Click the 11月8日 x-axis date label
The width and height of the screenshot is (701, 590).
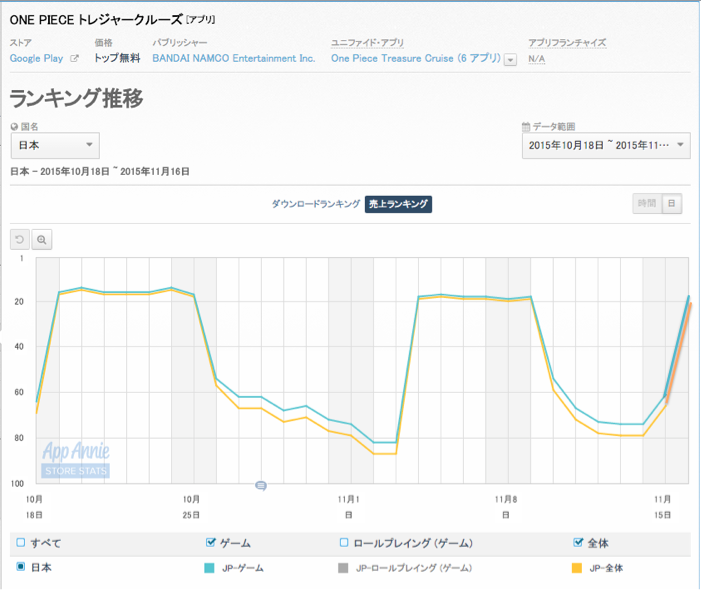coord(506,507)
